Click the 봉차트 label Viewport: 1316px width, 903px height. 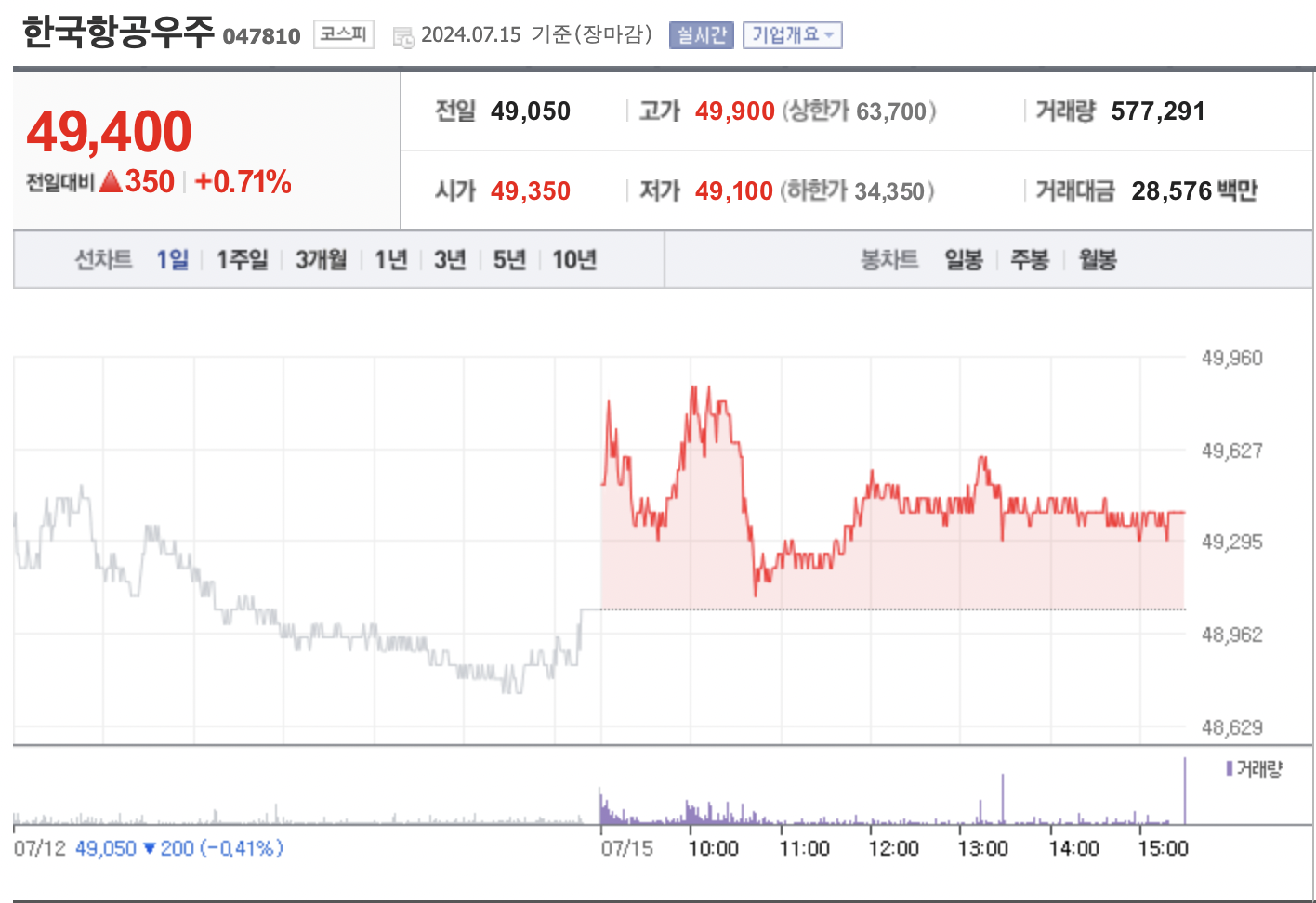(889, 259)
